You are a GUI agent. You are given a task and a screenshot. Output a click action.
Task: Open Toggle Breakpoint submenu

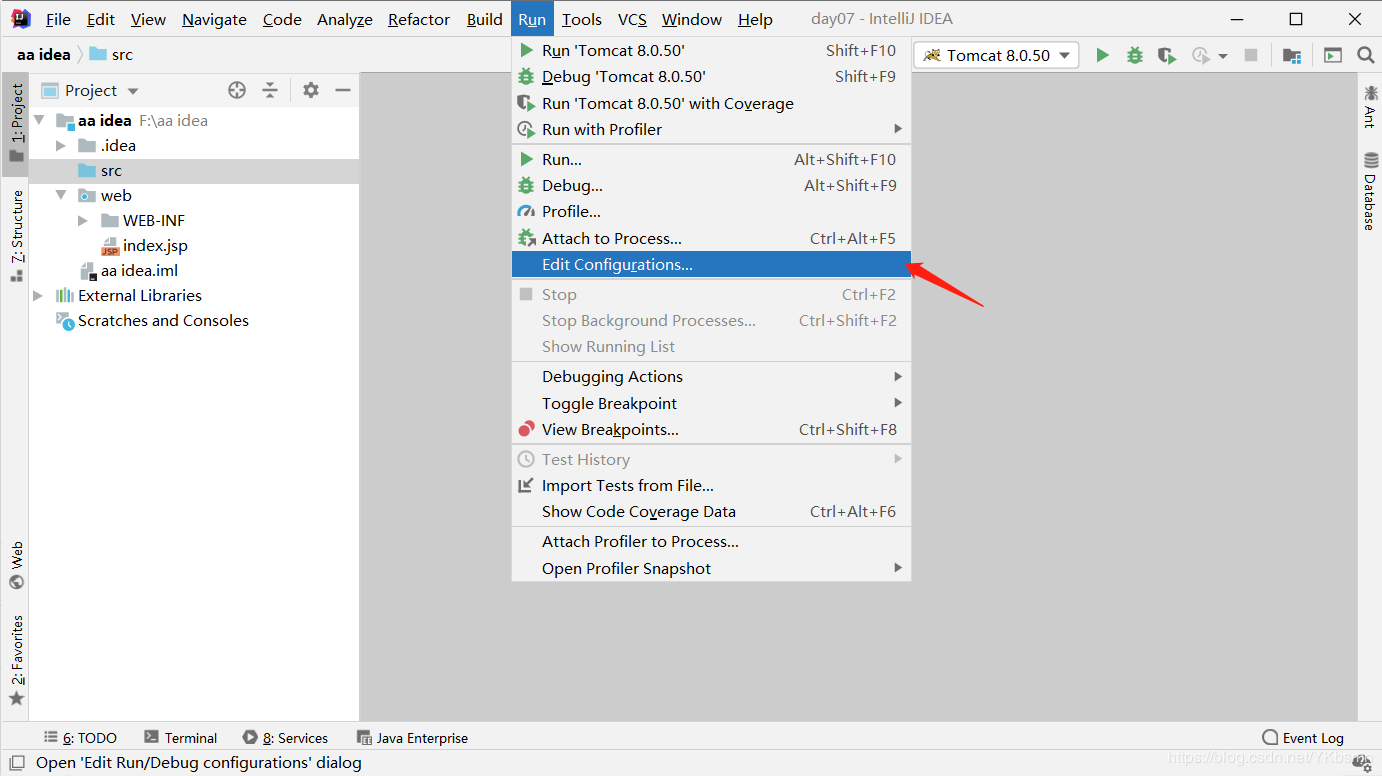pyautogui.click(x=711, y=403)
